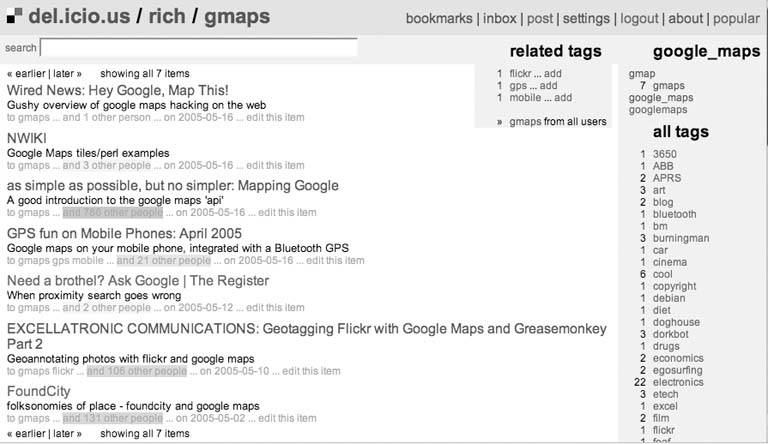This screenshot has height=444, width=768.
Task: Click the top '« earlier' pagination link
Action: 26,74
